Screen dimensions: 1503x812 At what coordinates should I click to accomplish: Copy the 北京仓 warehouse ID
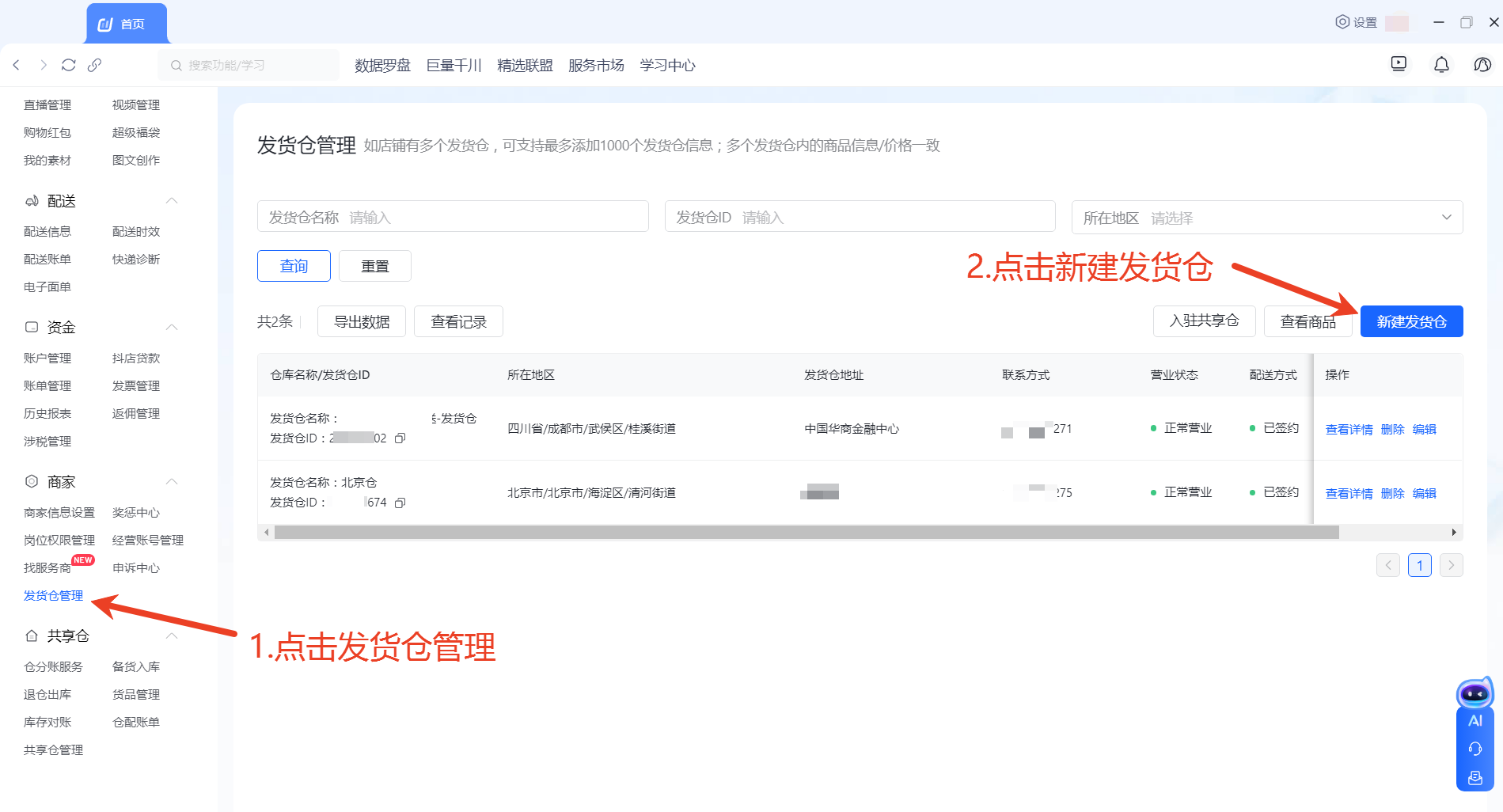coord(400,503)
